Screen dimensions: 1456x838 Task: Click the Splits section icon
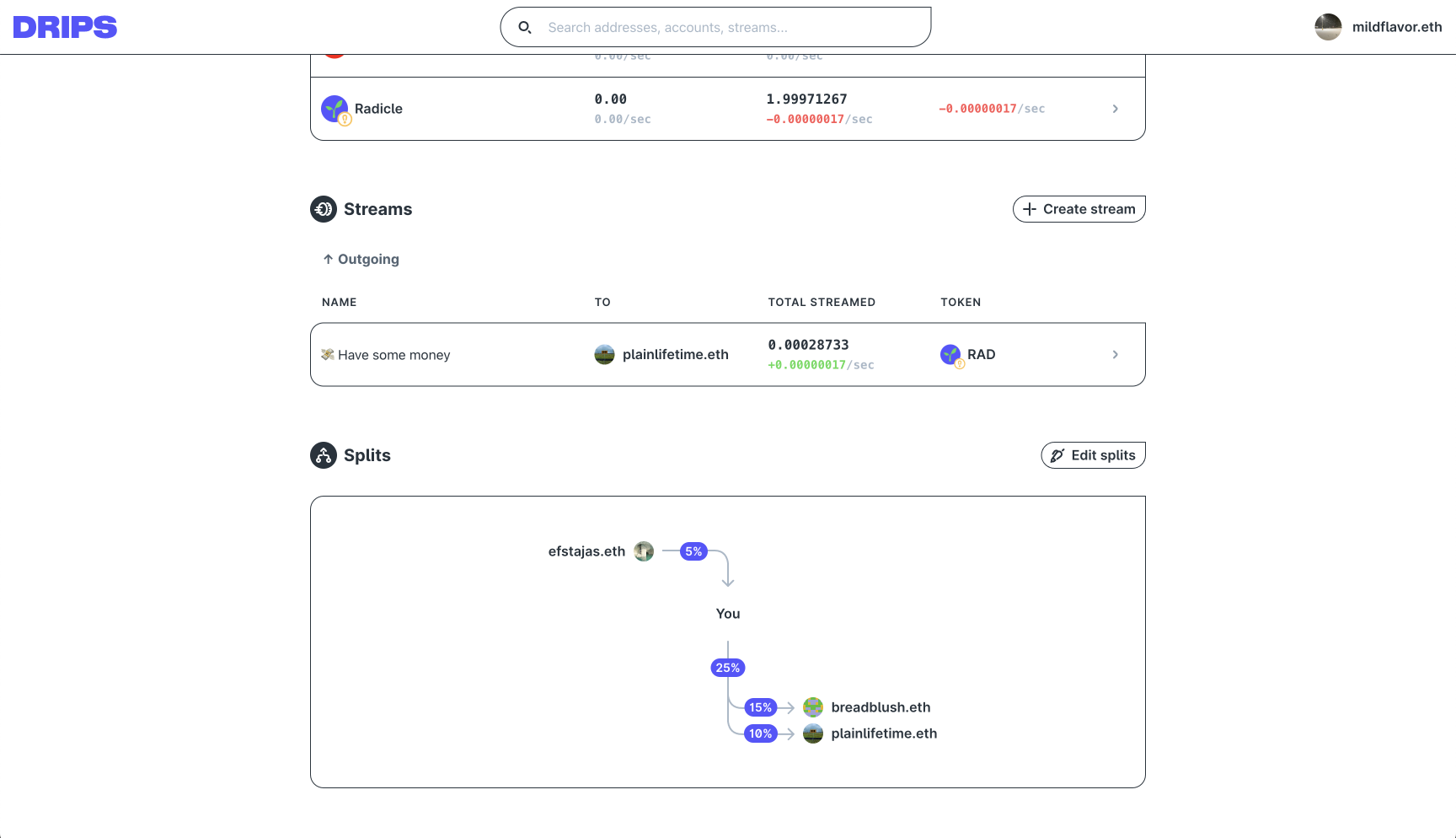click(324, 455)
